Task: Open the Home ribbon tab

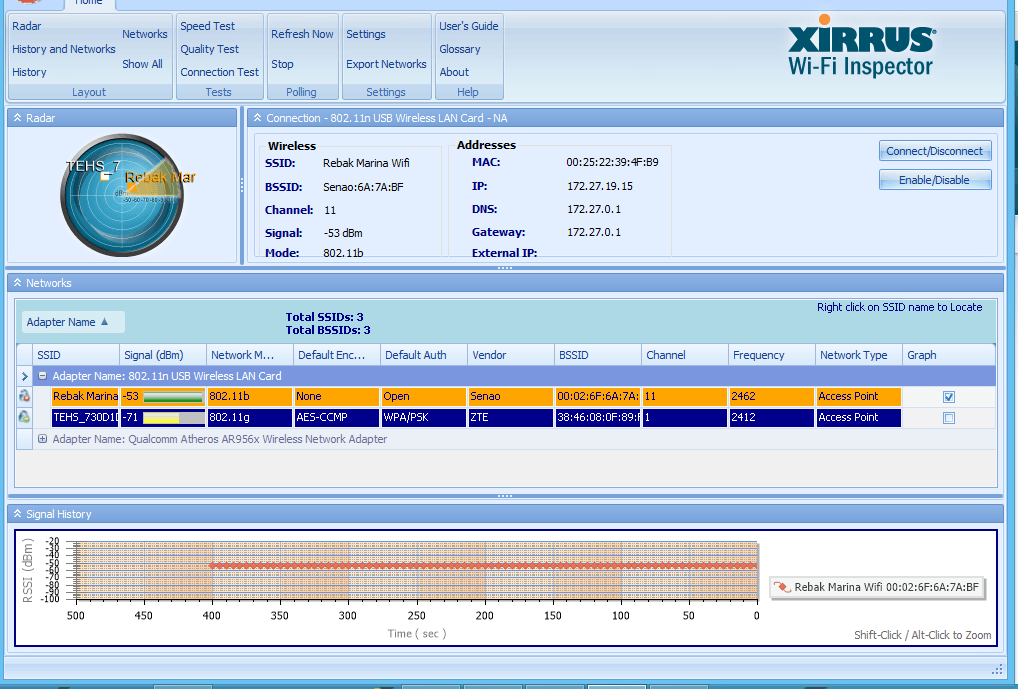Action: point(88,3)
